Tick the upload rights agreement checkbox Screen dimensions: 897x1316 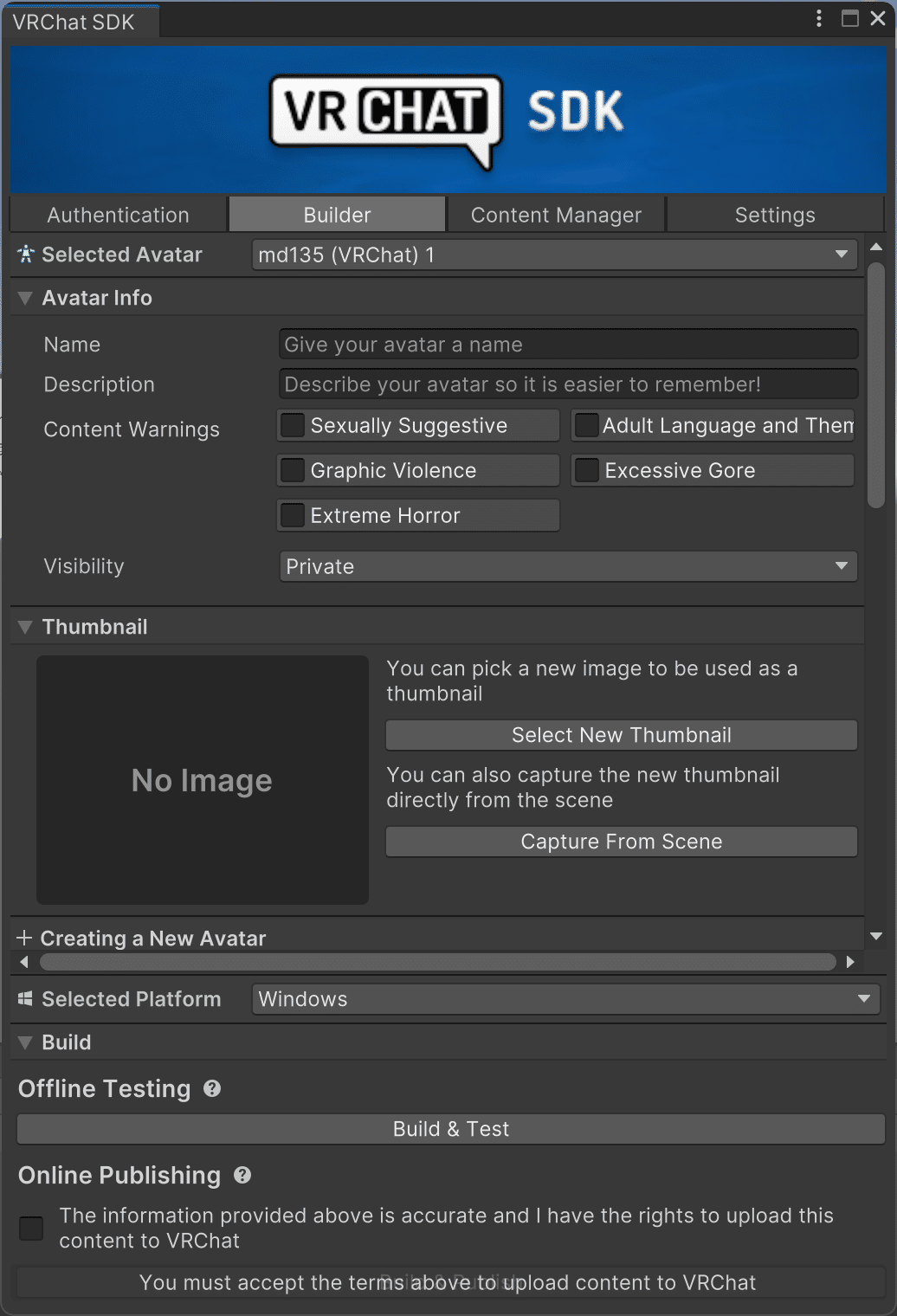click(x=31, y=1228)
